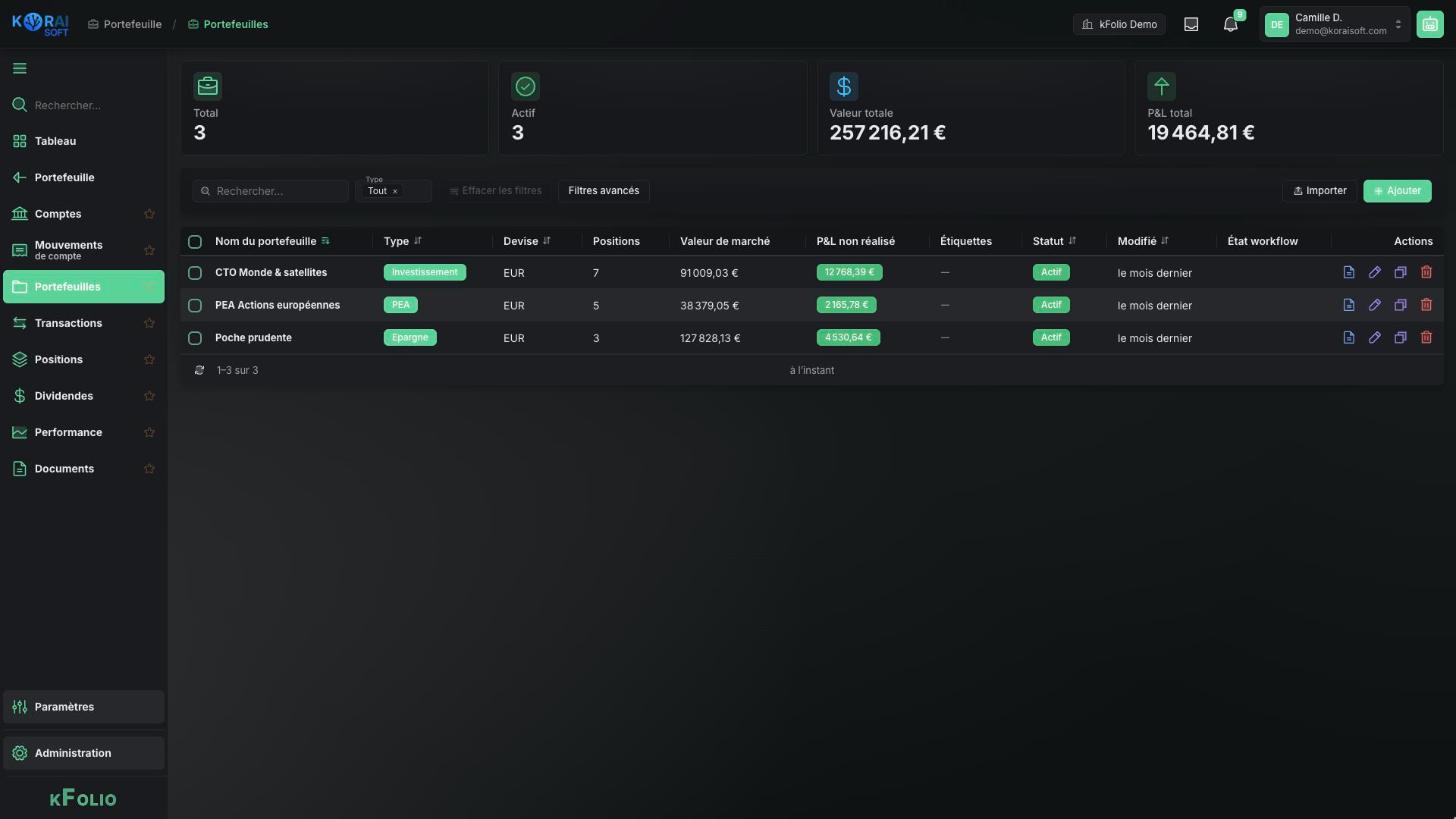Check the CTO Monde & satellites row checkbox
The height and width of the screenshot is (819, 1456).
pos(195,273)
